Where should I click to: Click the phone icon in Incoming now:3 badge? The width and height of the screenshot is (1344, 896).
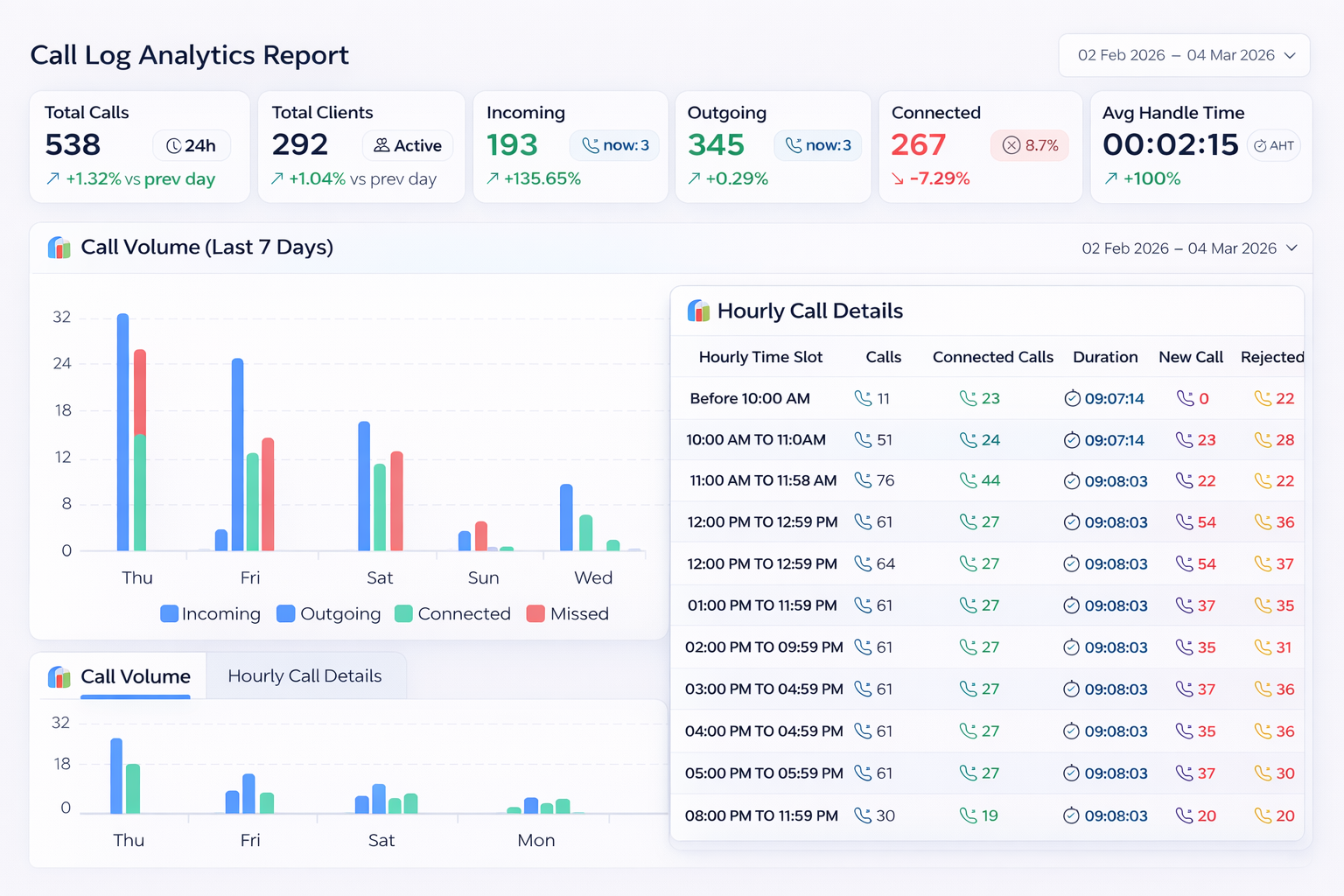[591, 145]
